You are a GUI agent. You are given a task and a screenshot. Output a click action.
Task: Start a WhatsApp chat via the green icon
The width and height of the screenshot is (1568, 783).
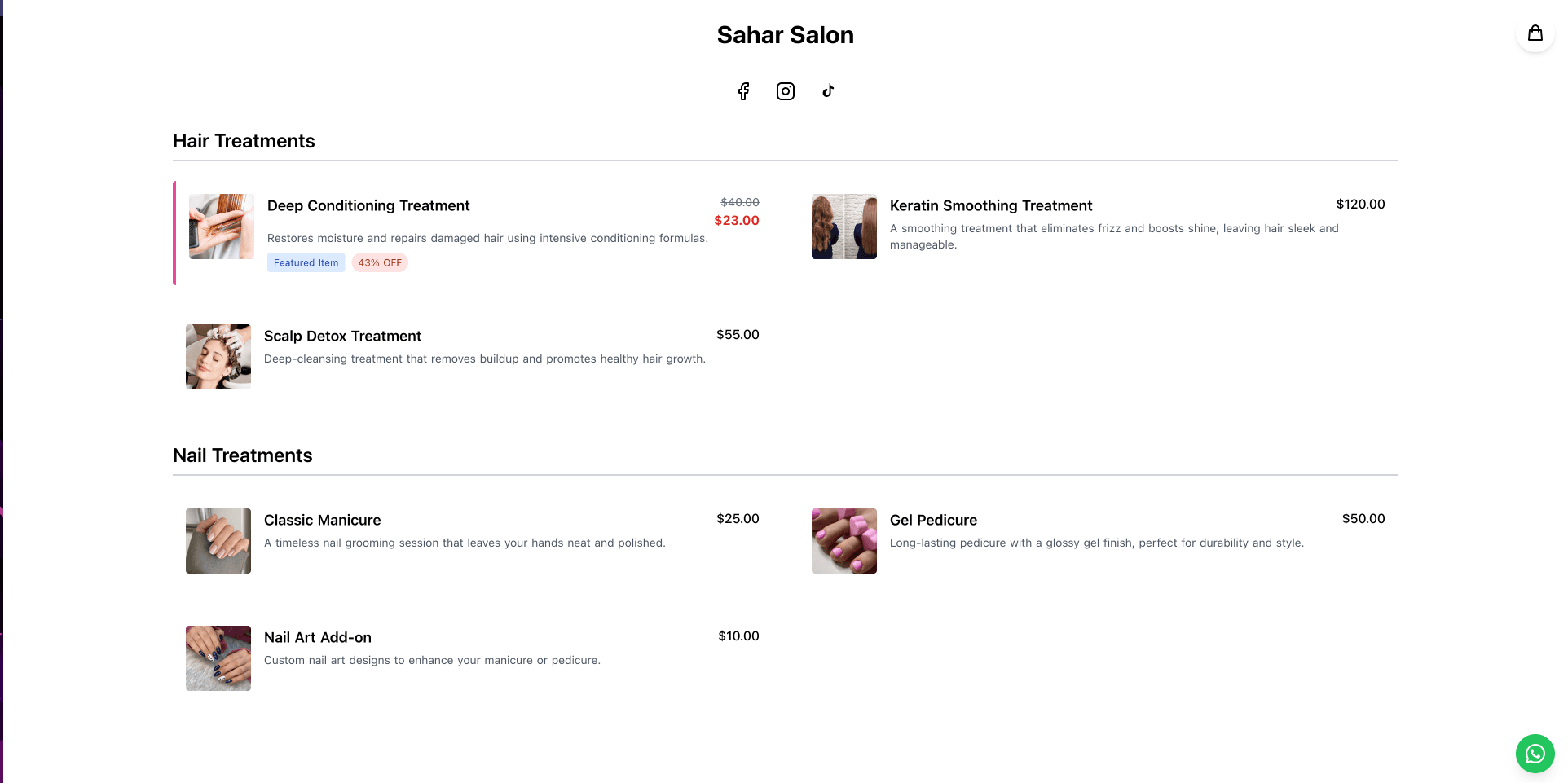pos(1535,754)
